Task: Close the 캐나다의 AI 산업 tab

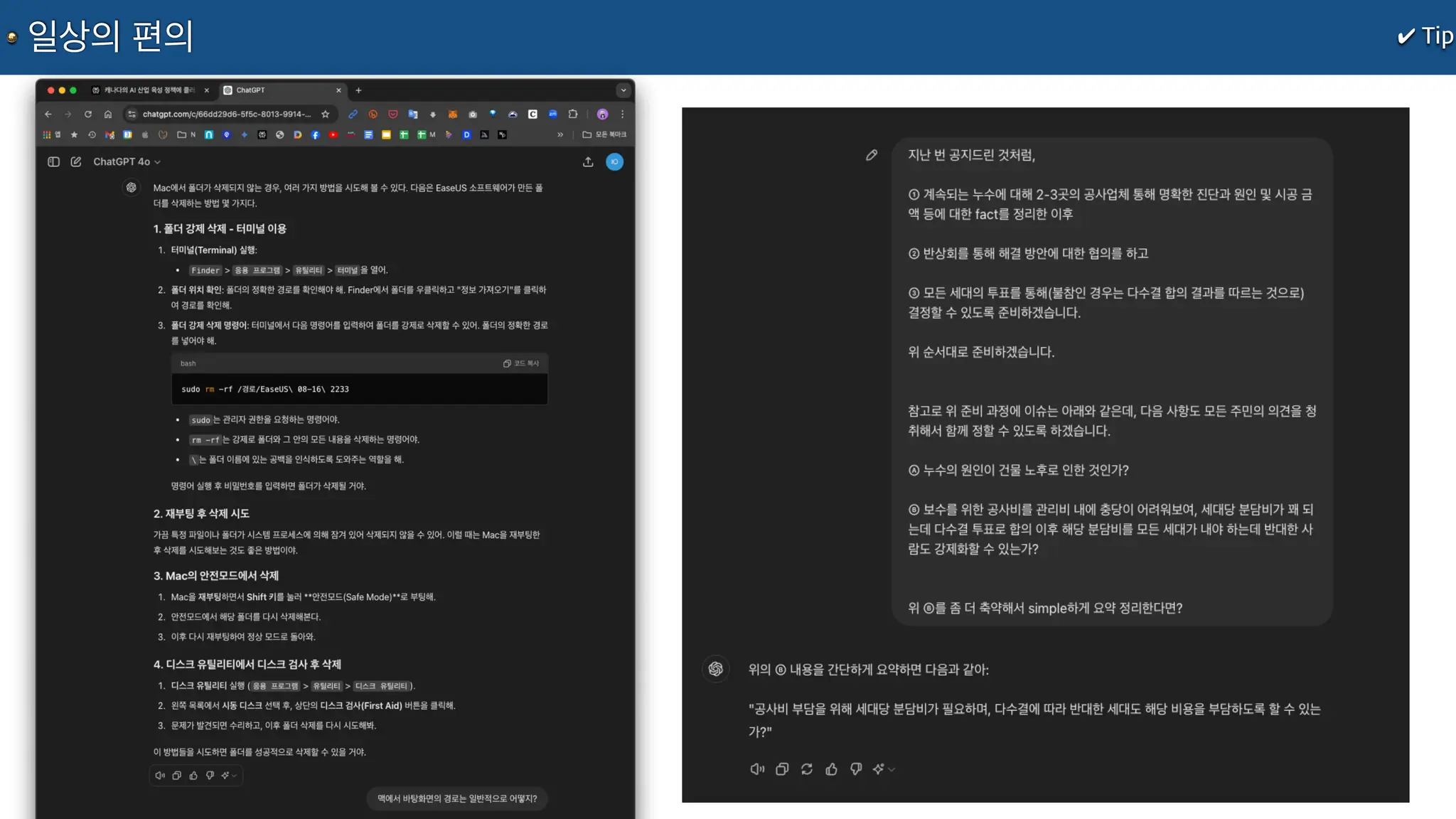Action: tap(207, 90)
